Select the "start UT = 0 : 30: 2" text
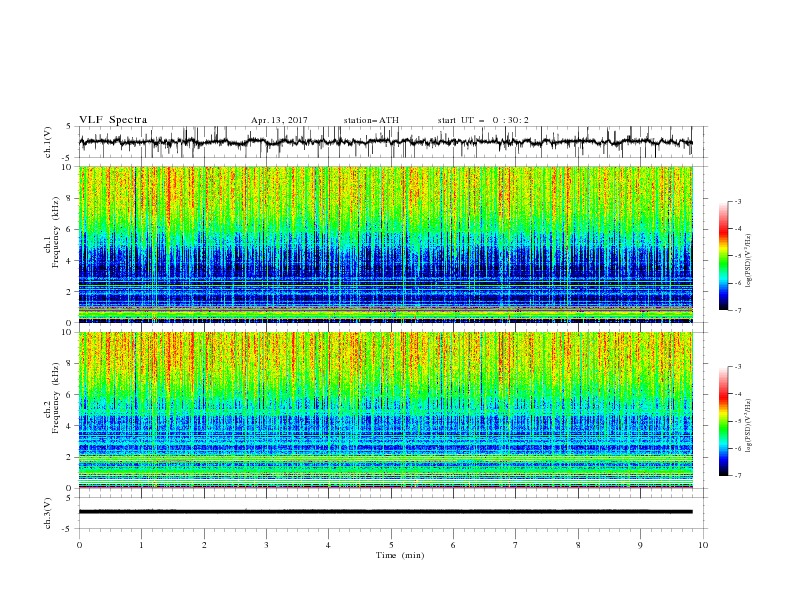The height and width of the screenshot is (612, 792). point(483,120)
